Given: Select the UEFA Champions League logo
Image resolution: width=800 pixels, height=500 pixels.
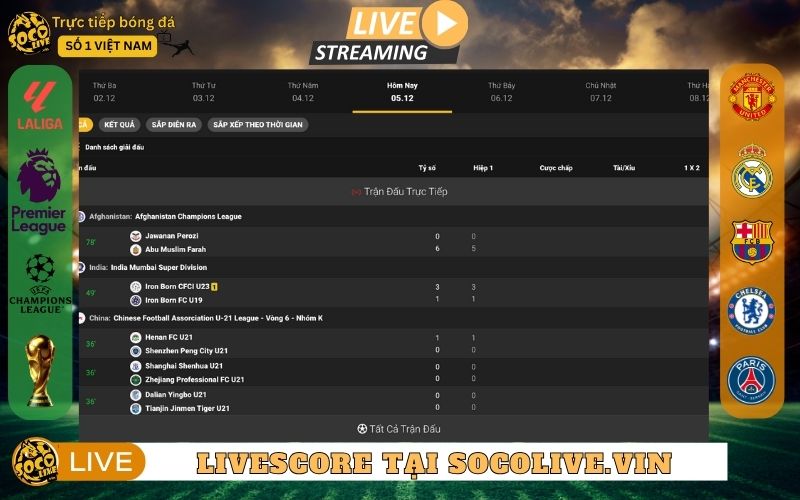Looking at the screenshot, I should point(40,284).
